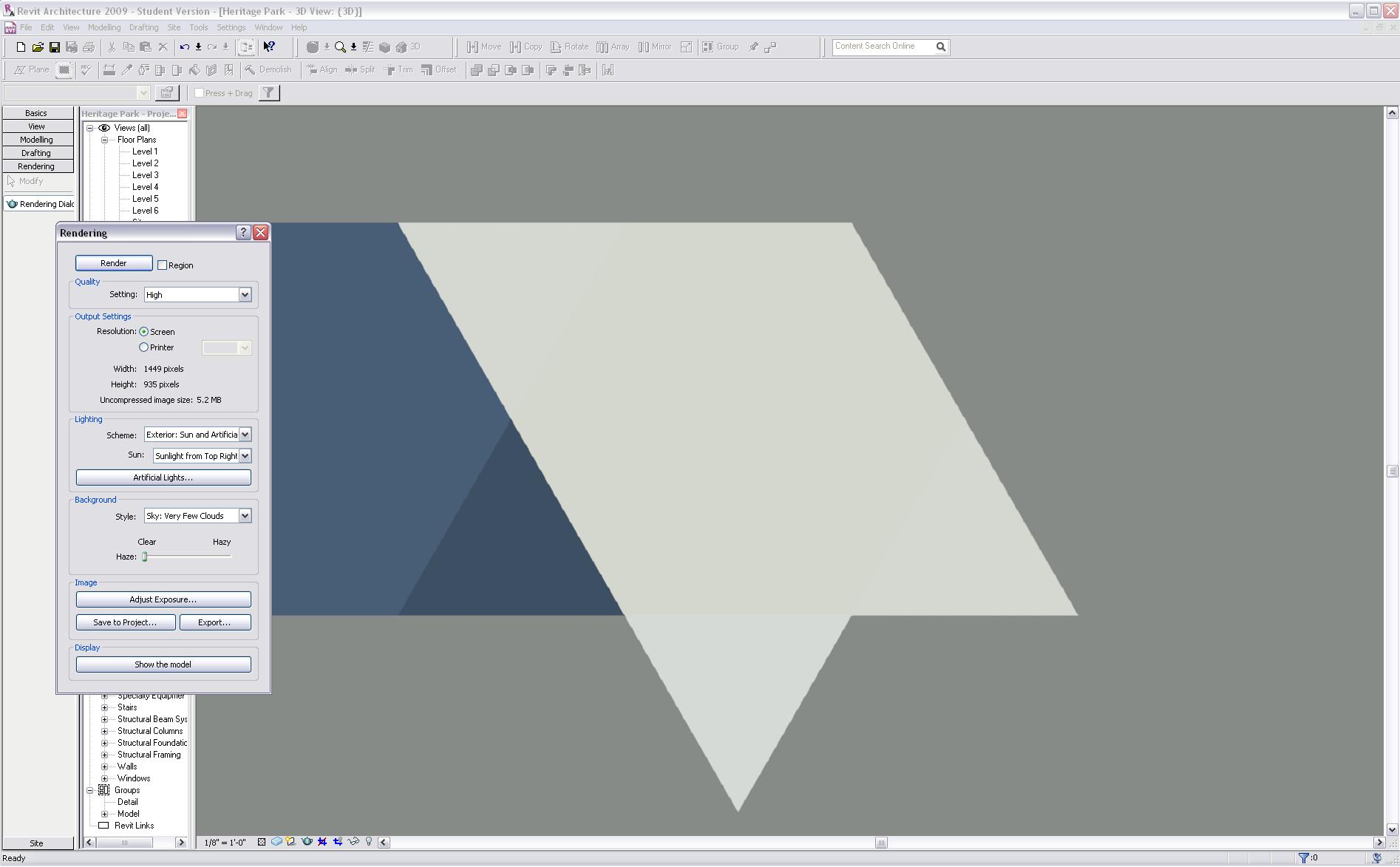The height and width of the screenshot is (867, 1400).
Task: Select the Zoom magnifier tool in the toolbar
Action: (x=340, y=47)
